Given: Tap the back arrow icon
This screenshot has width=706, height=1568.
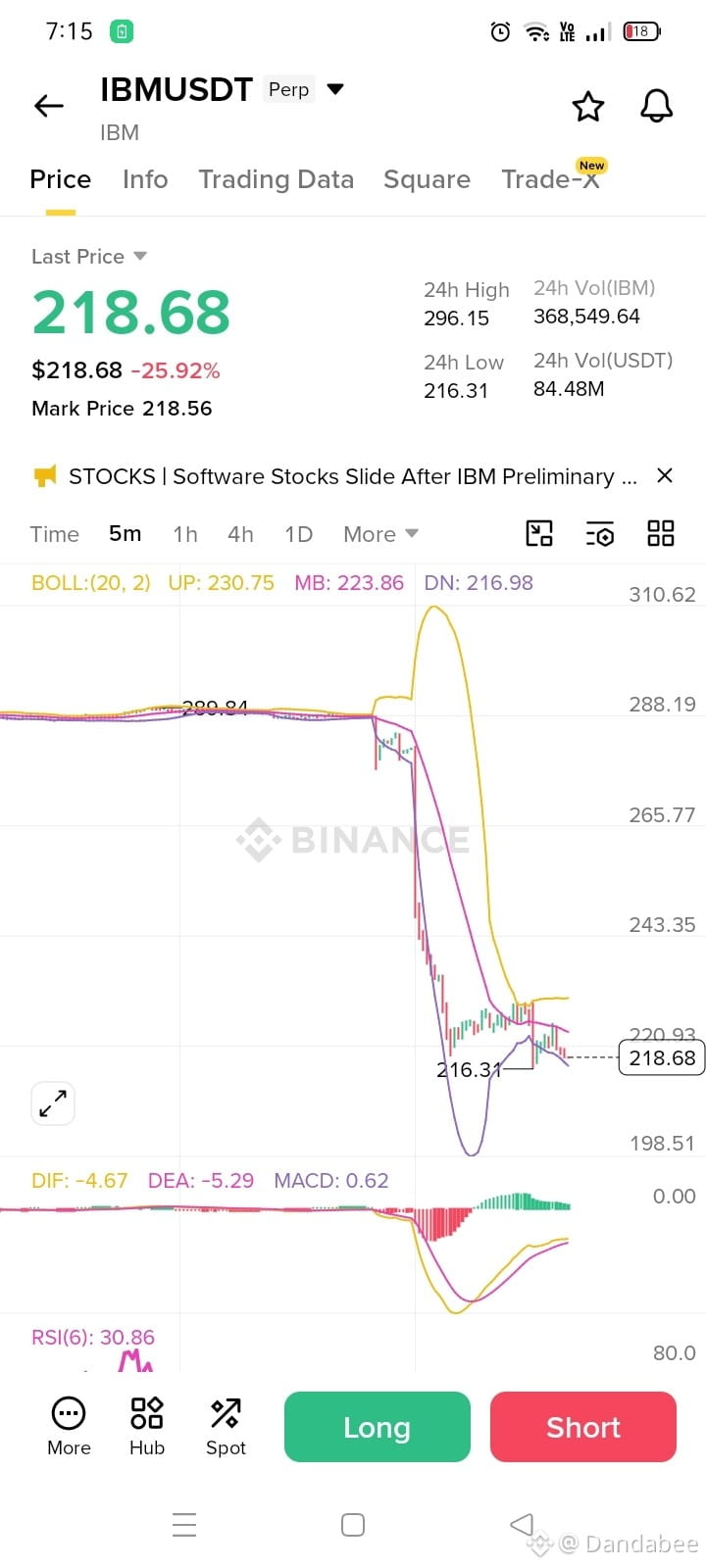Looking at the screenshot, I should click(x=48, y=106).
